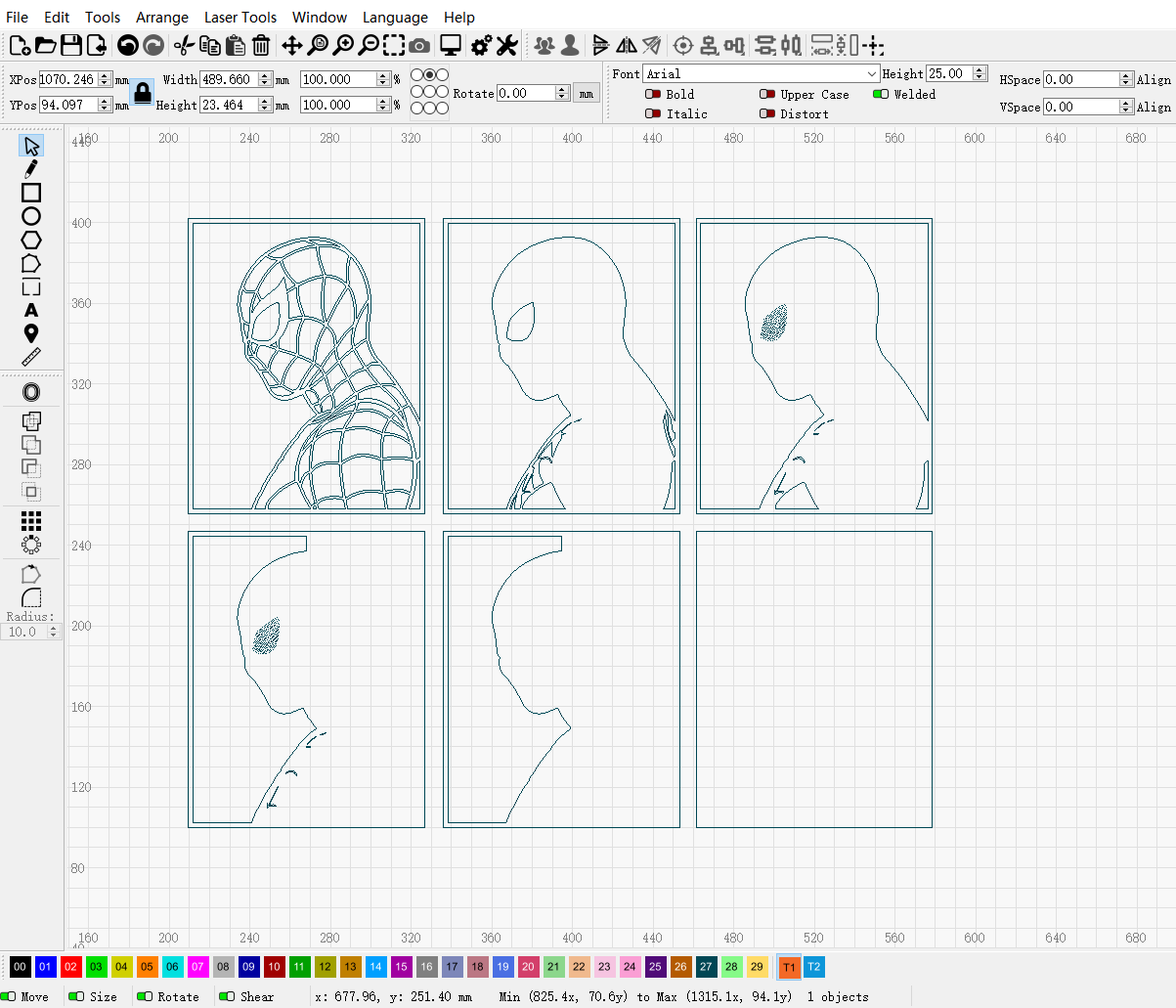Enable the Italic text option

(x=651, y=113)
